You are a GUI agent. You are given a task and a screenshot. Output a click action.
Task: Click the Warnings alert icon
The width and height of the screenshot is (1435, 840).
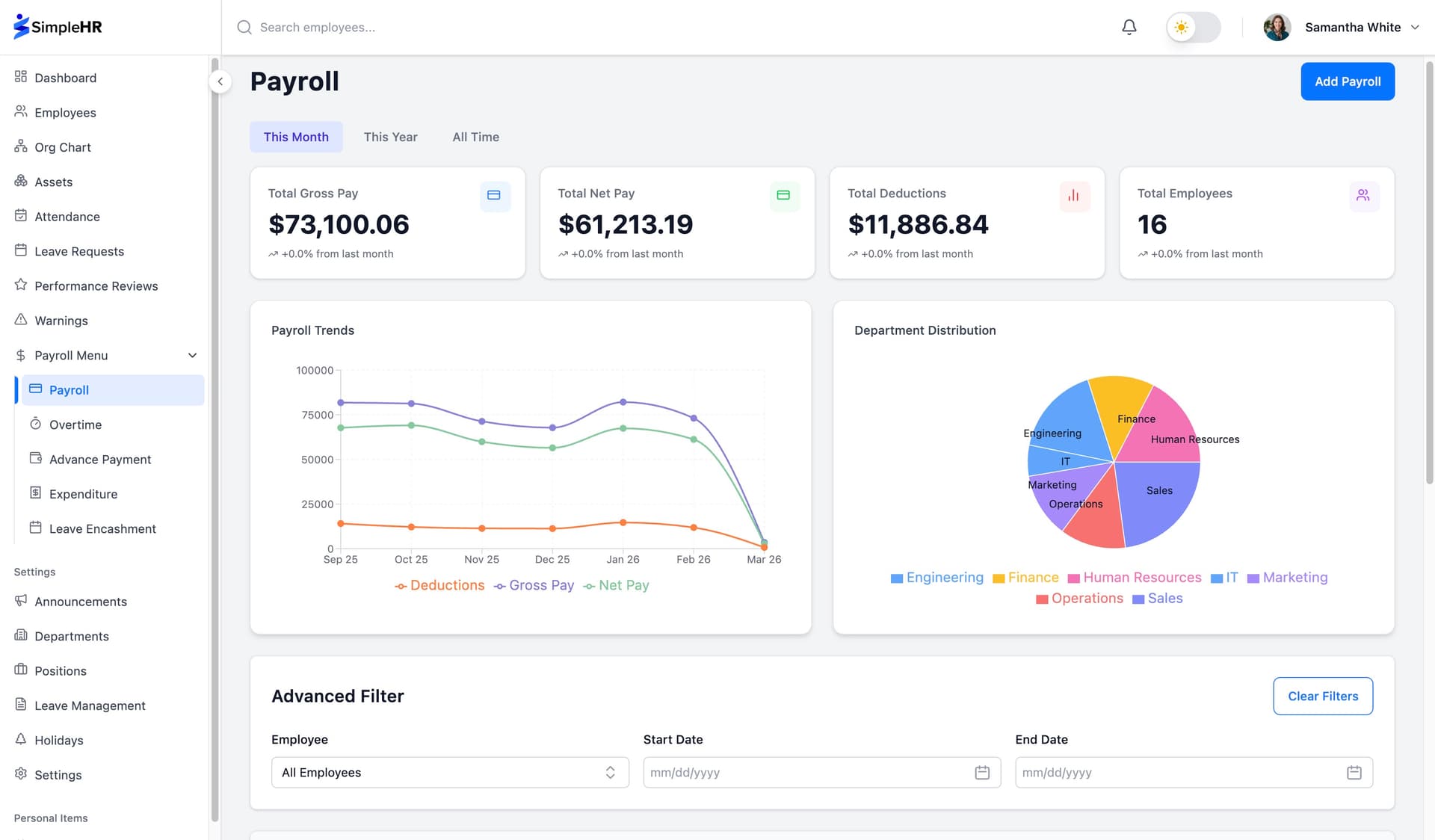(x=20, y=320)
